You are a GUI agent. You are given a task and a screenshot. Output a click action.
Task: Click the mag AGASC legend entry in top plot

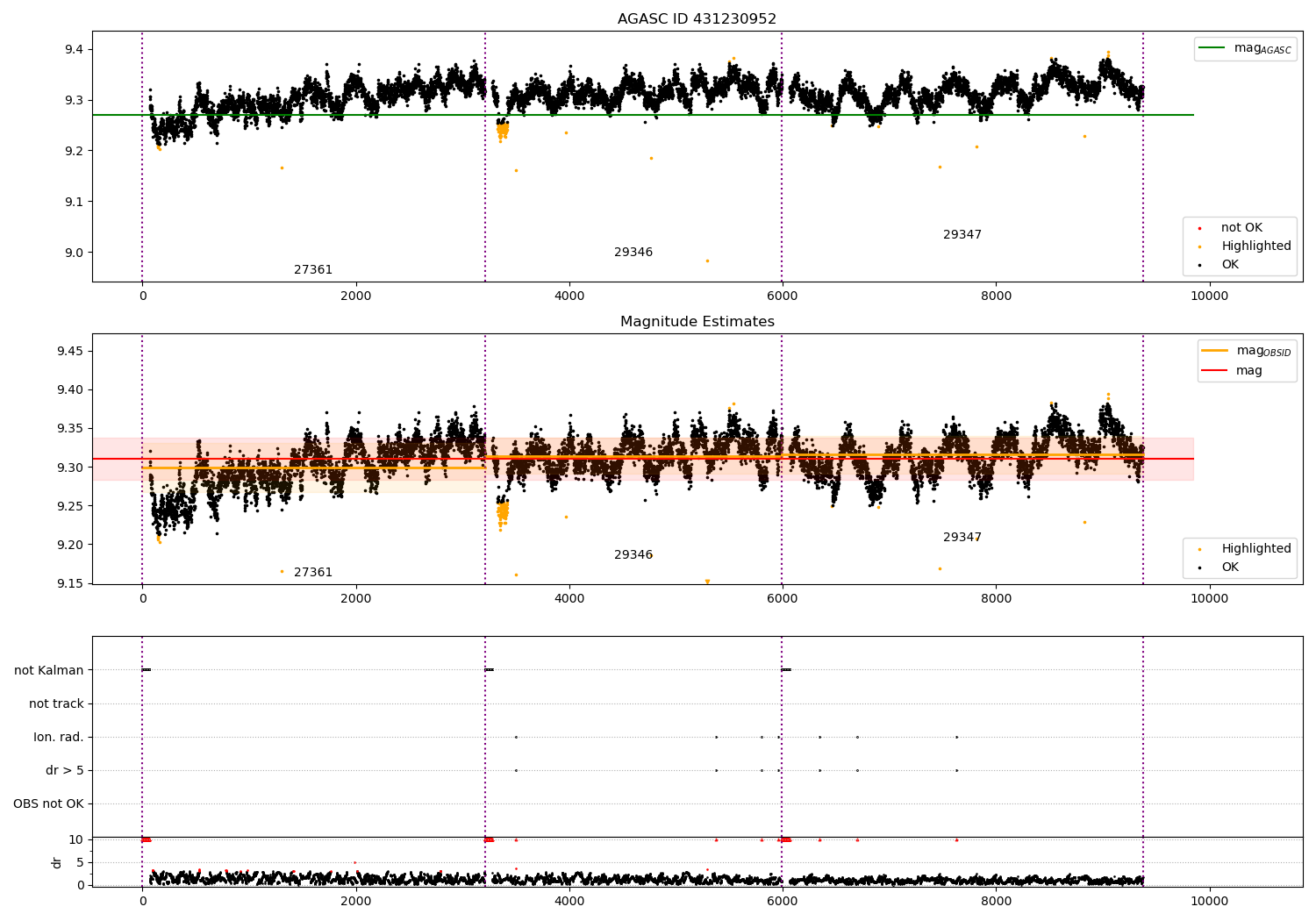tap(1246, 48)
